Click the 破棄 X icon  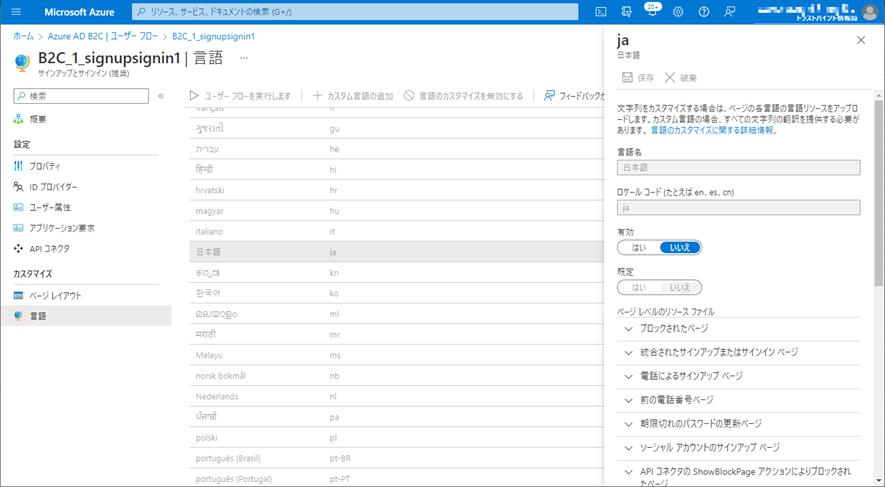click(669, 77)
